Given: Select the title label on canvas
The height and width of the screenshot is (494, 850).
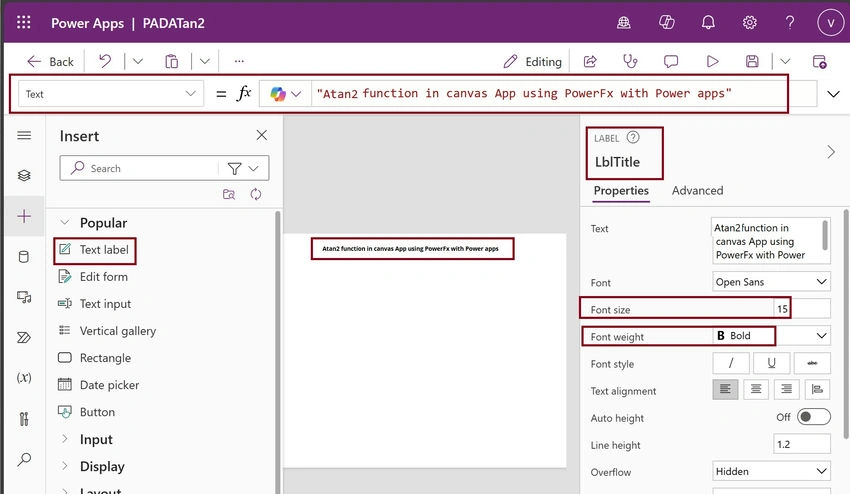Looking at the screenshot, I should click(412, 248).
